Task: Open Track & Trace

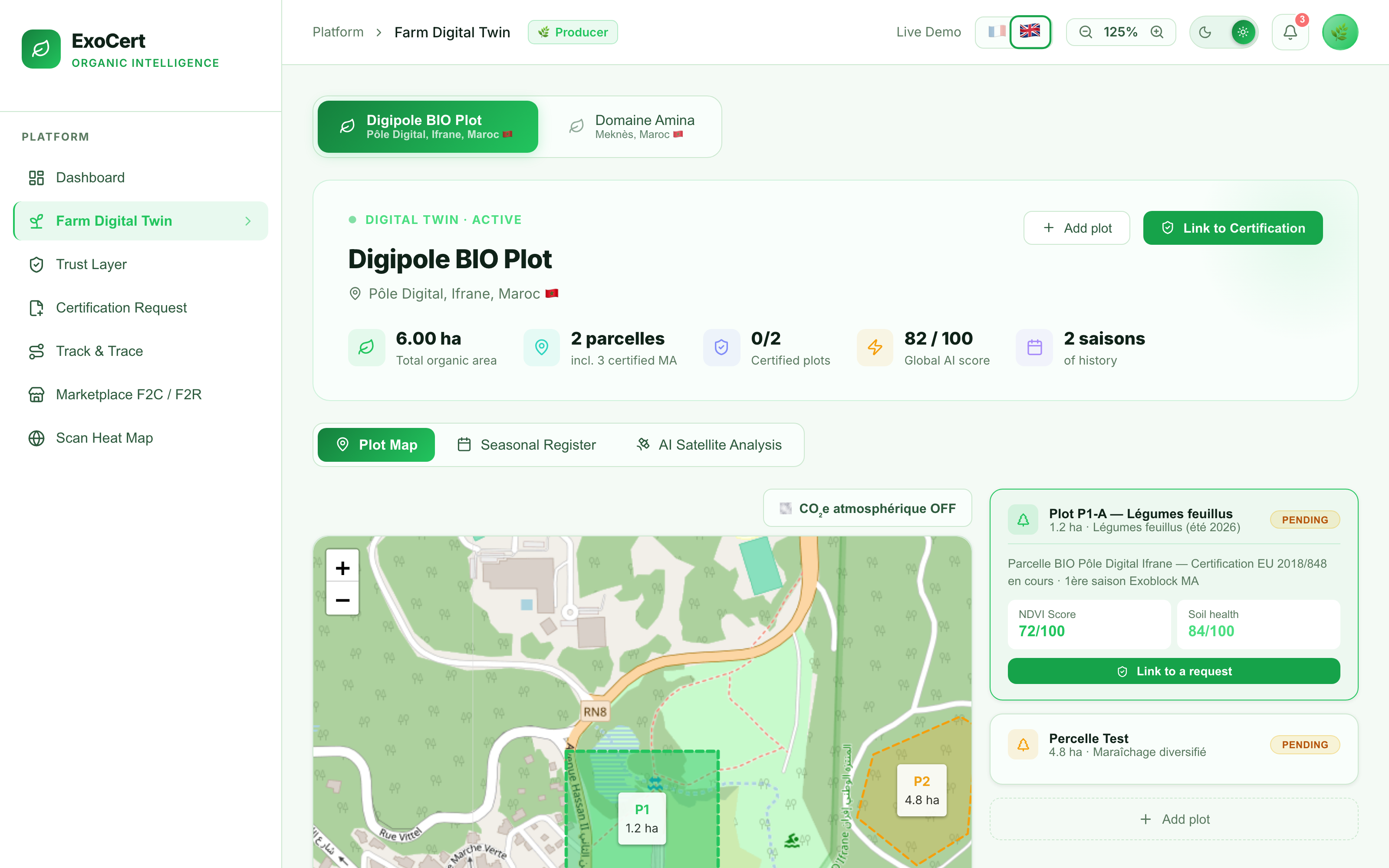Action: 141,351
